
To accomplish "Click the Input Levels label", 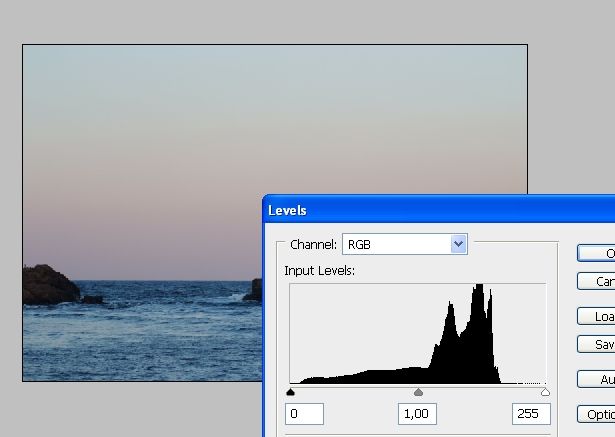I will pos(319,271).
